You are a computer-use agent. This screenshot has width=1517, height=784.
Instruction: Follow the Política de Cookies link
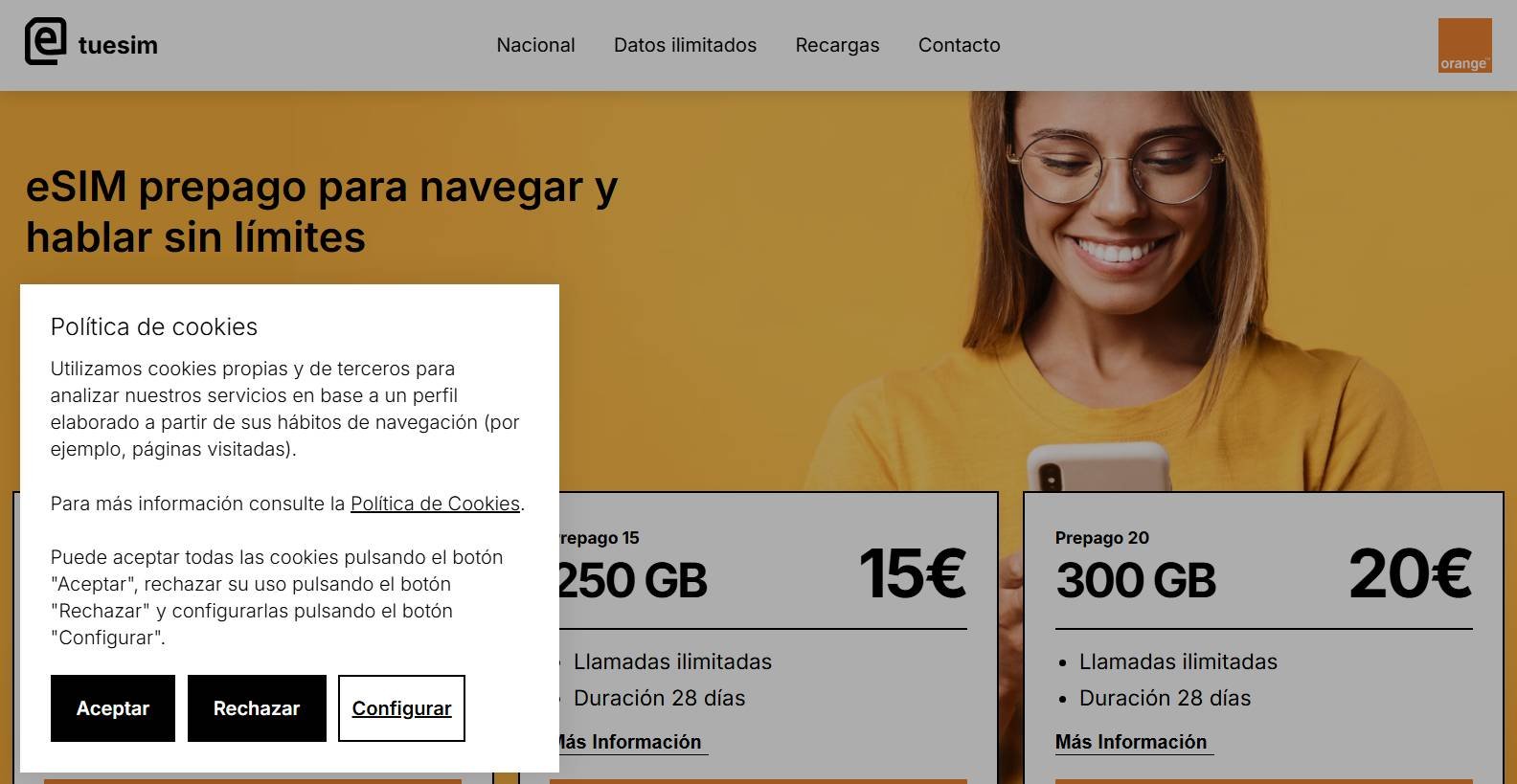(x=435, y=504)
